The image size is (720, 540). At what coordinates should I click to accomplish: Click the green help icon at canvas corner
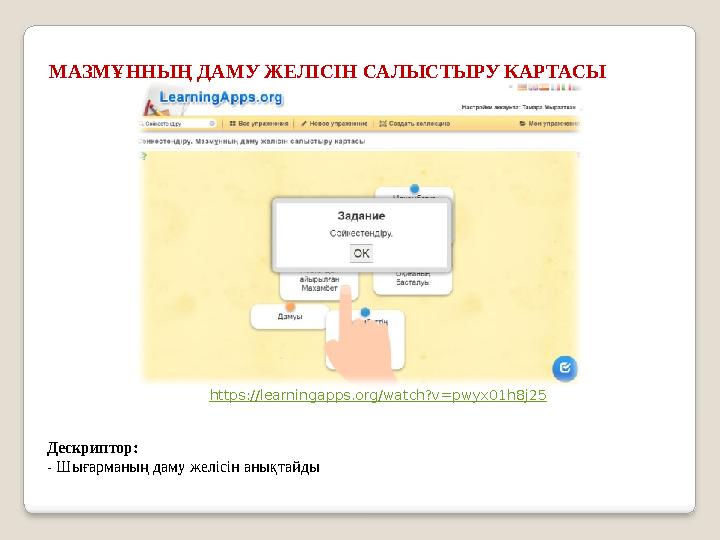pos(143,157)
